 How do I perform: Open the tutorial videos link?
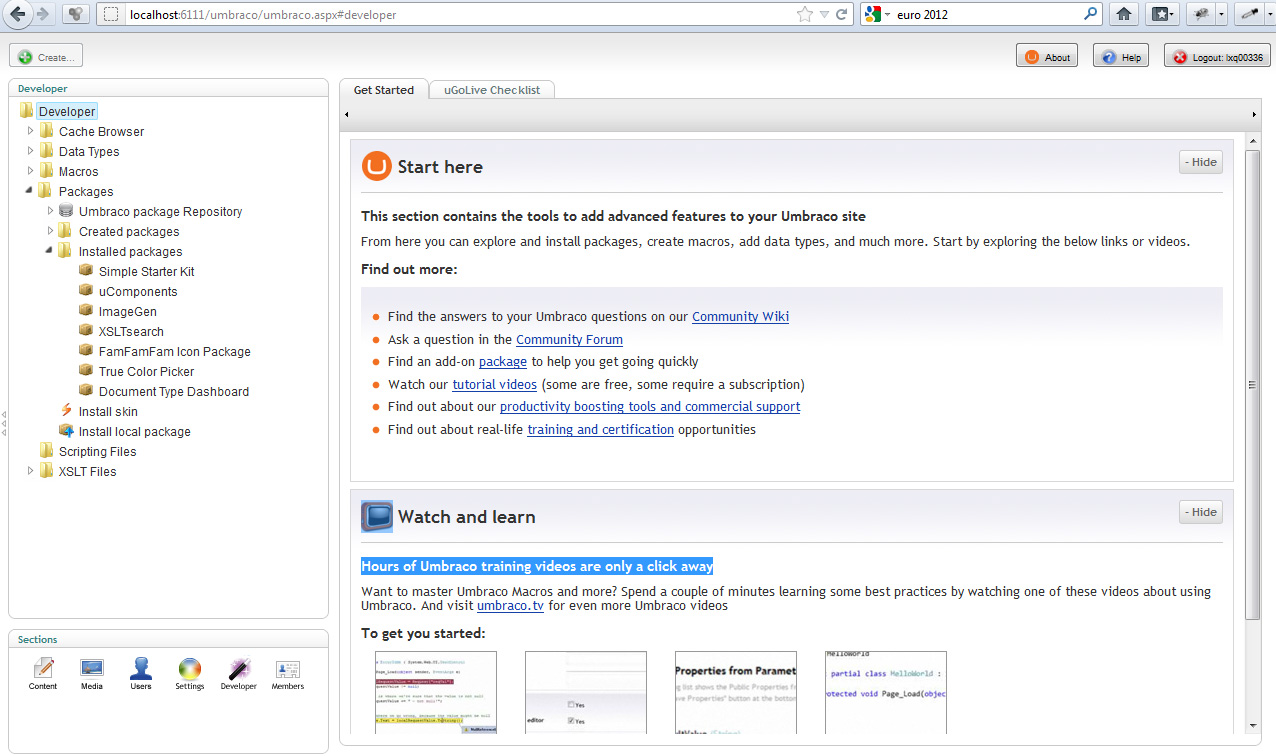tap(494, 384)
